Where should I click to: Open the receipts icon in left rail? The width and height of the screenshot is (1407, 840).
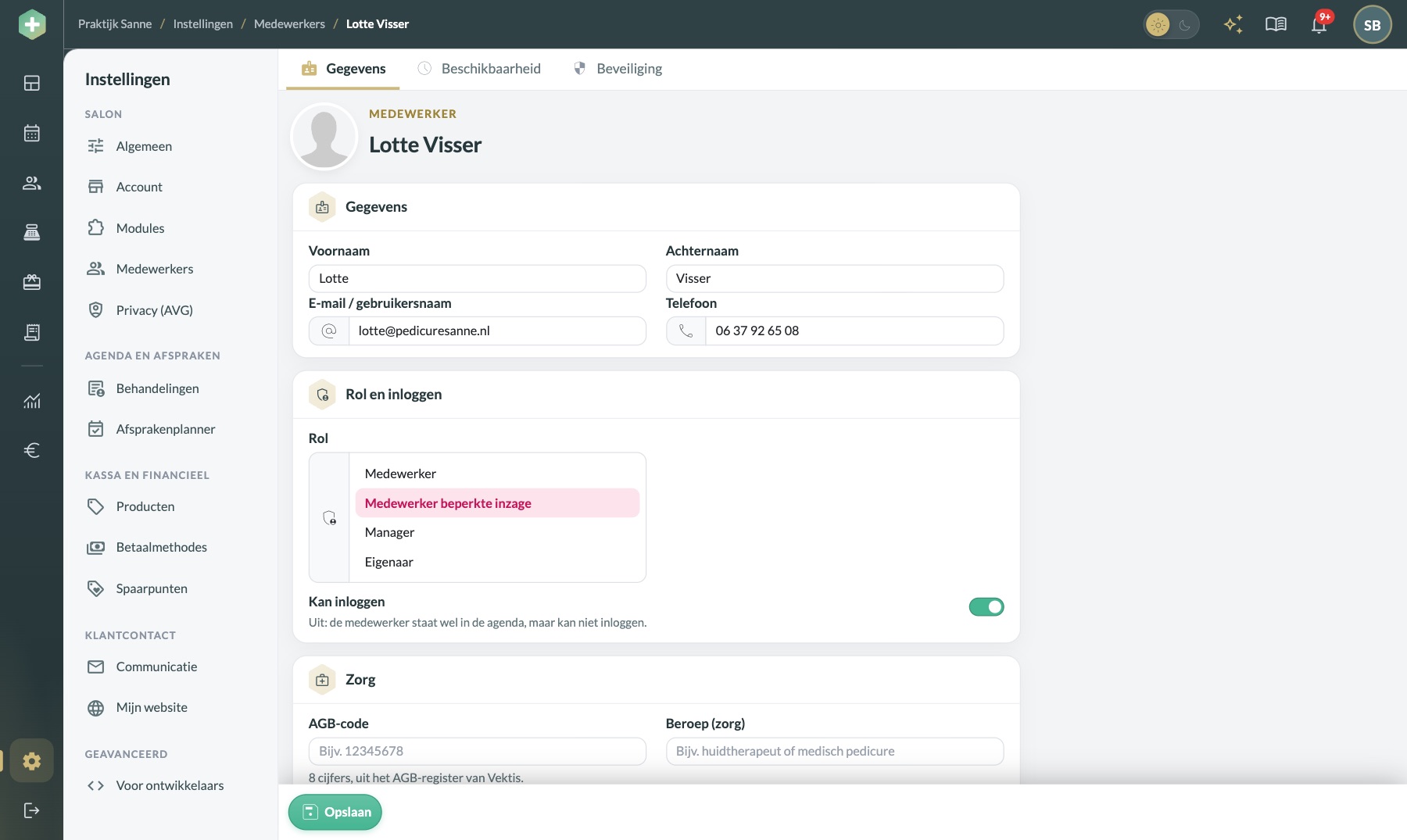31,332
